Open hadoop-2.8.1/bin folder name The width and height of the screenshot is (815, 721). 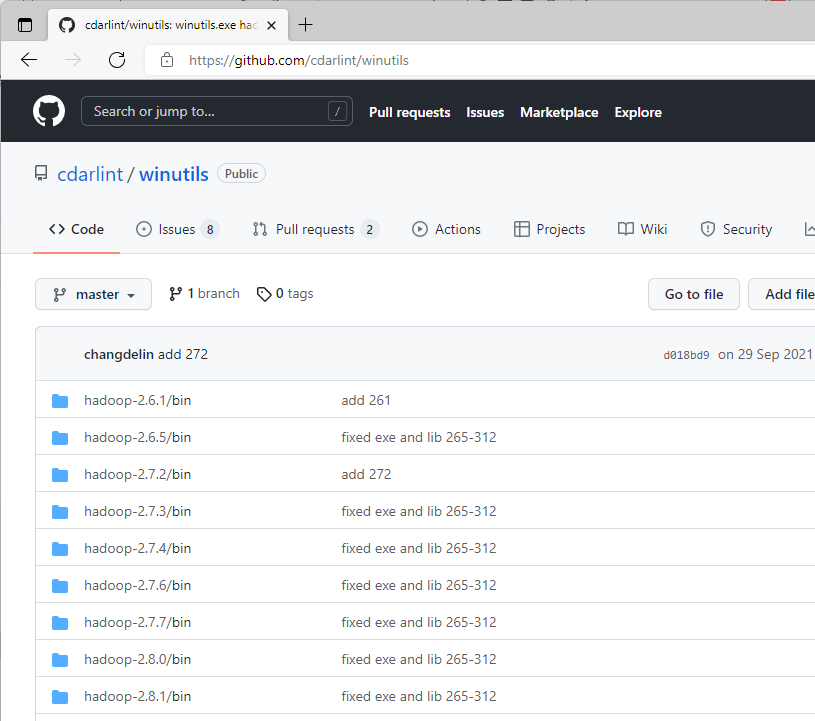(138, 697)
